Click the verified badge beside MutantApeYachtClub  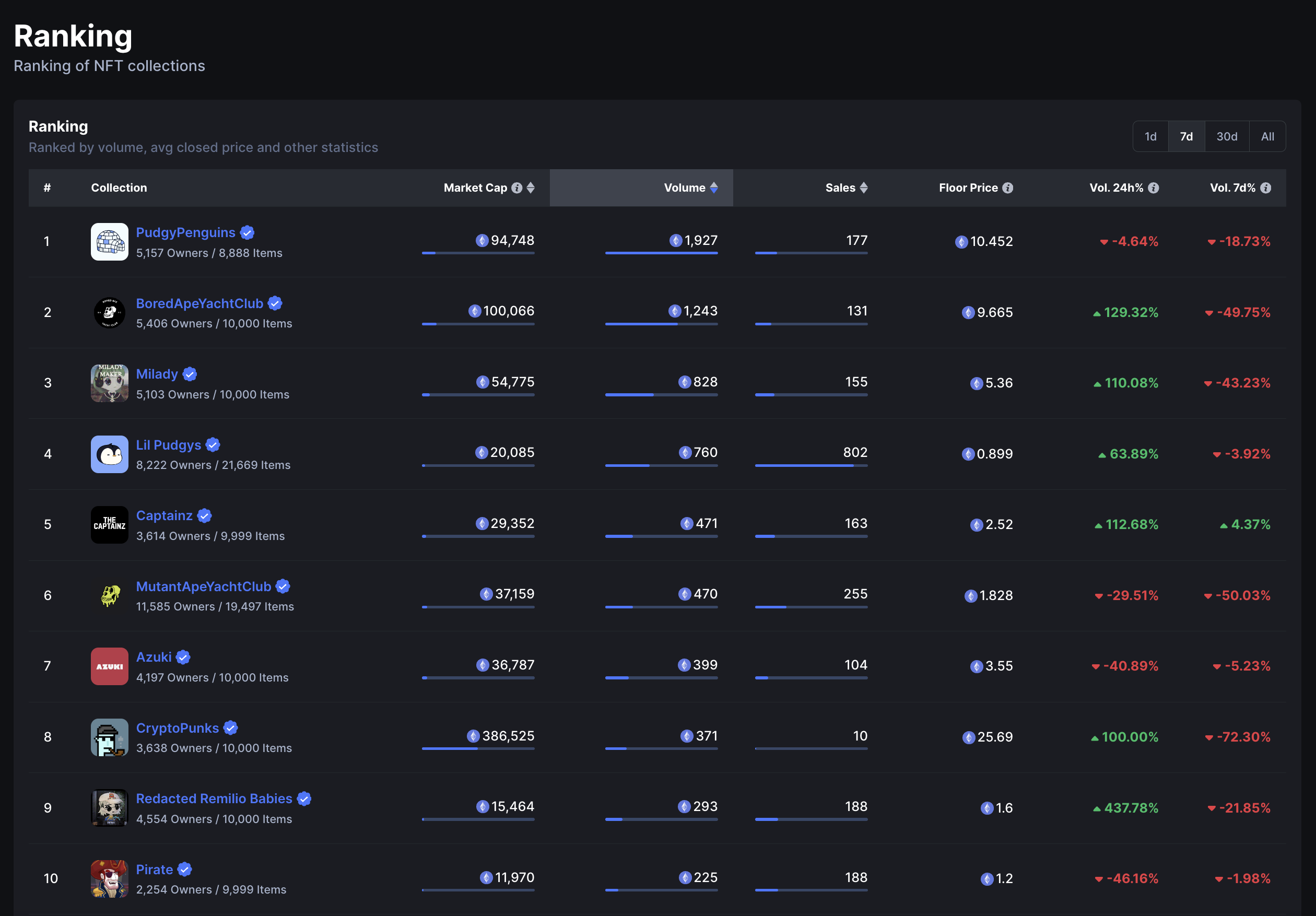[283, 586]
